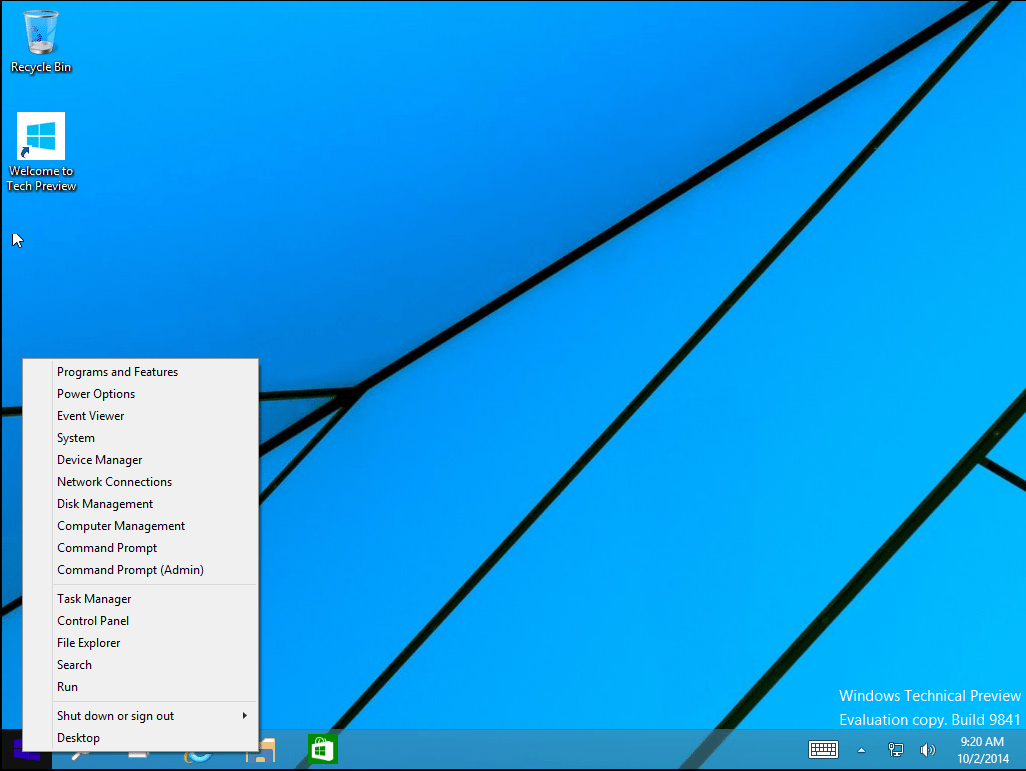Viewport: 1026px width, 771px height.
Task: Open Event Viewer from the menu
Action: click(91, 416)
